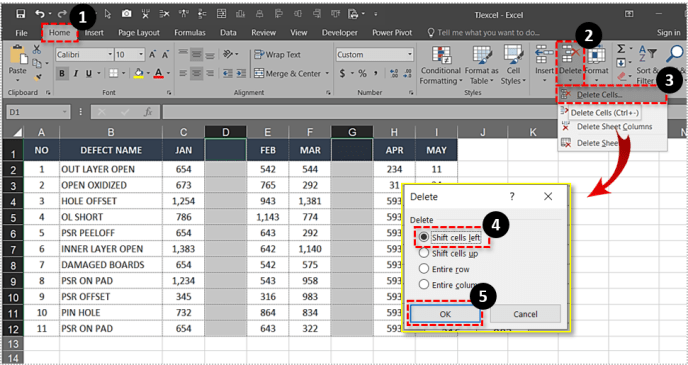The width and height of the screenshot is (688, 365).
Task: Click the Increase Decimal icon
Action: coord(394,73)
